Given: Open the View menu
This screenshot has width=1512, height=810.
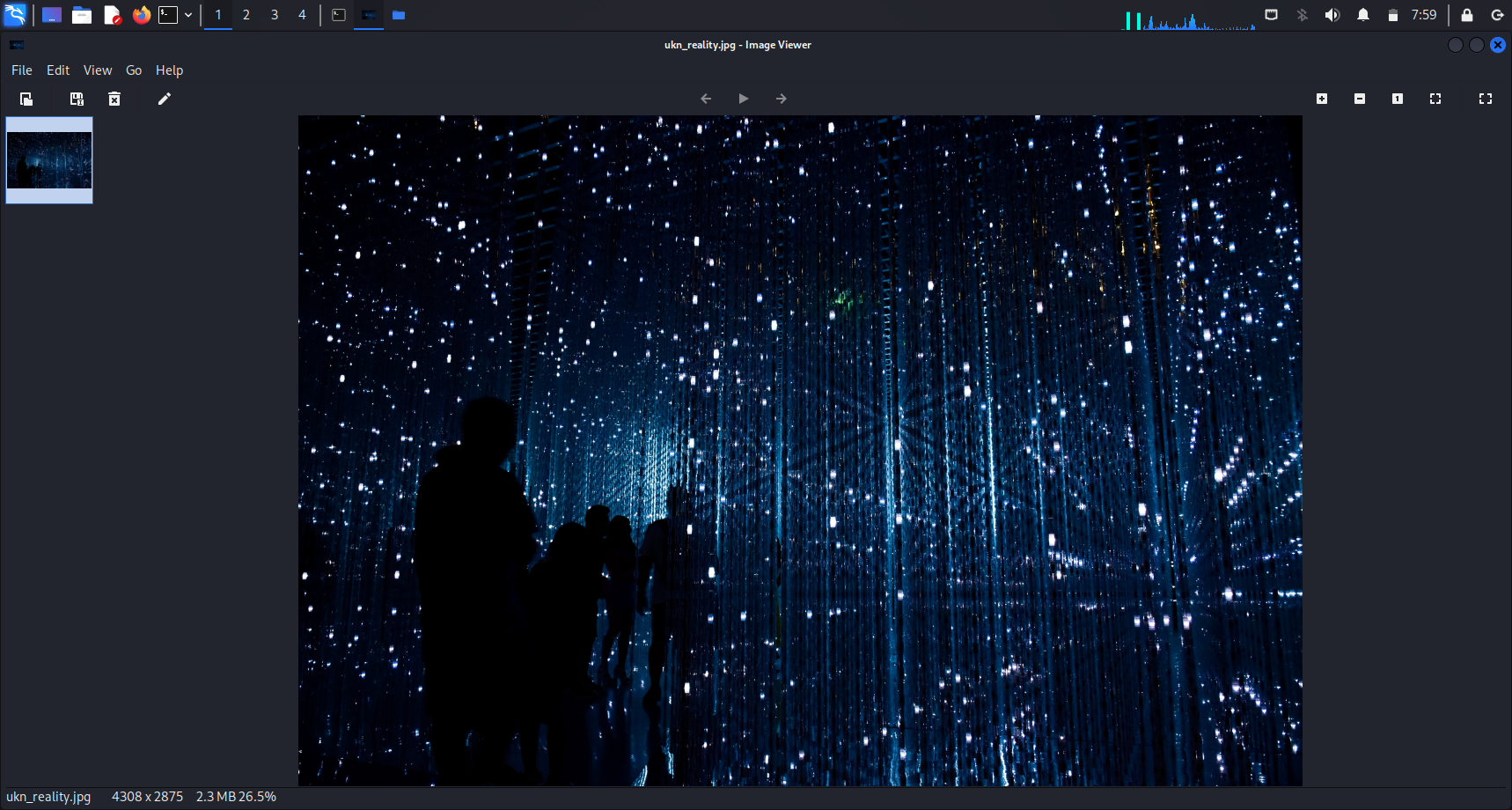Looking at the screenshot, I should point(98,70).
